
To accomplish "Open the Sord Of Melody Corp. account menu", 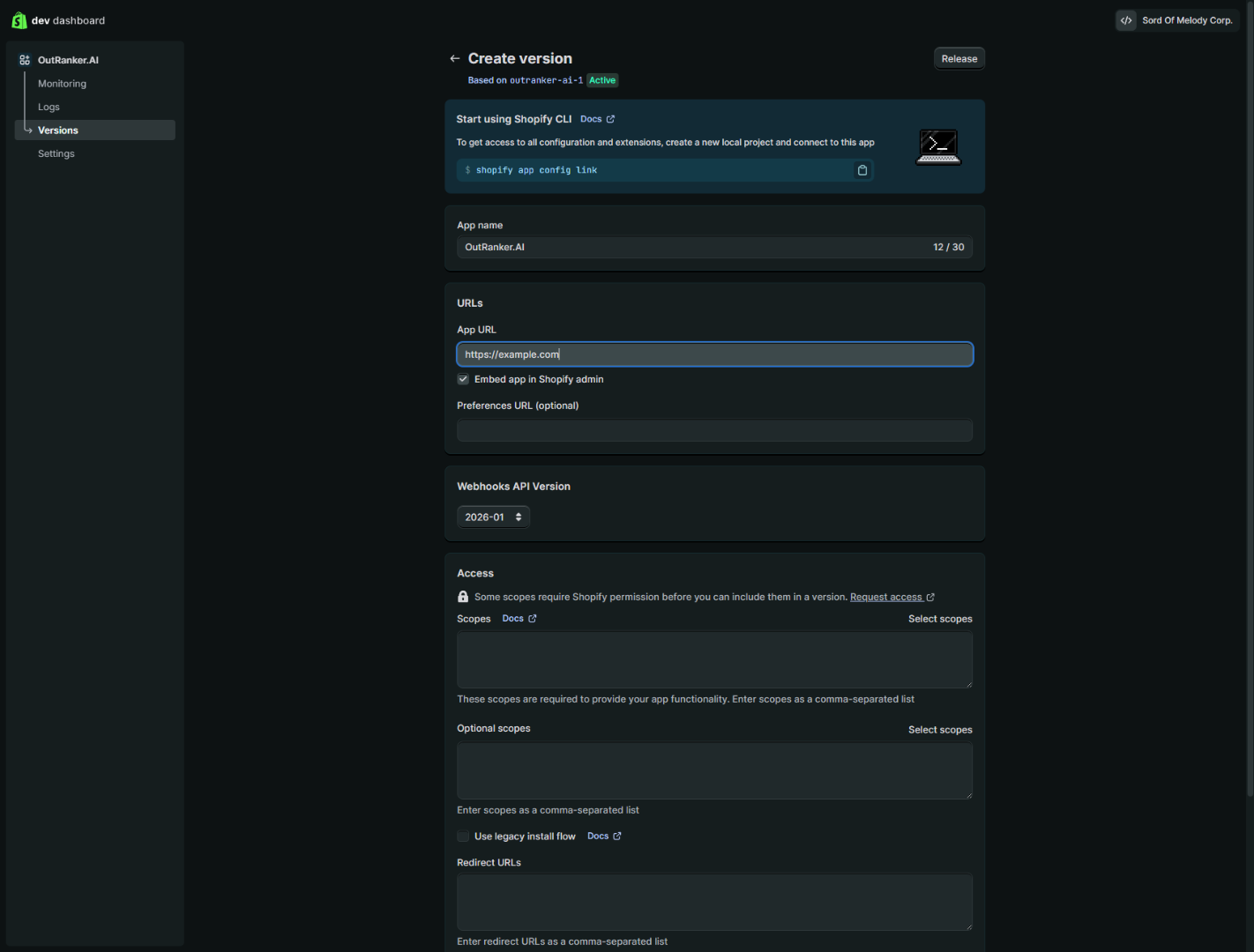I will pyautogui.click(x=1177, y=20).
